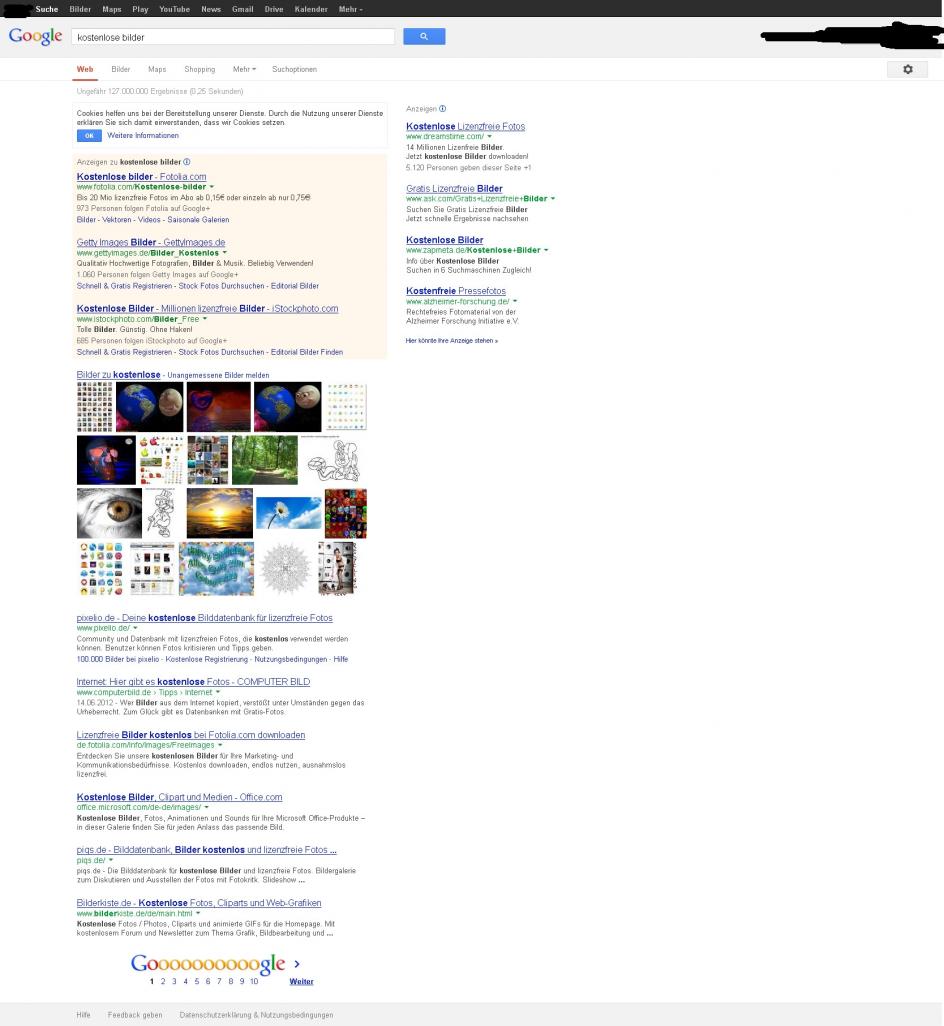Go to results page 10

pos(254,982)
